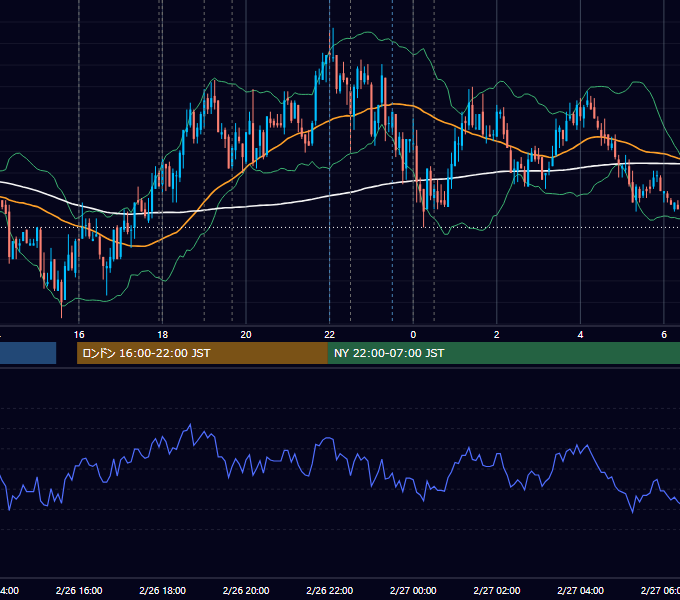This screenshot has width=680, height=600.
Task: Click the 2/27 02:00 date label
Action: click(497, 590)
